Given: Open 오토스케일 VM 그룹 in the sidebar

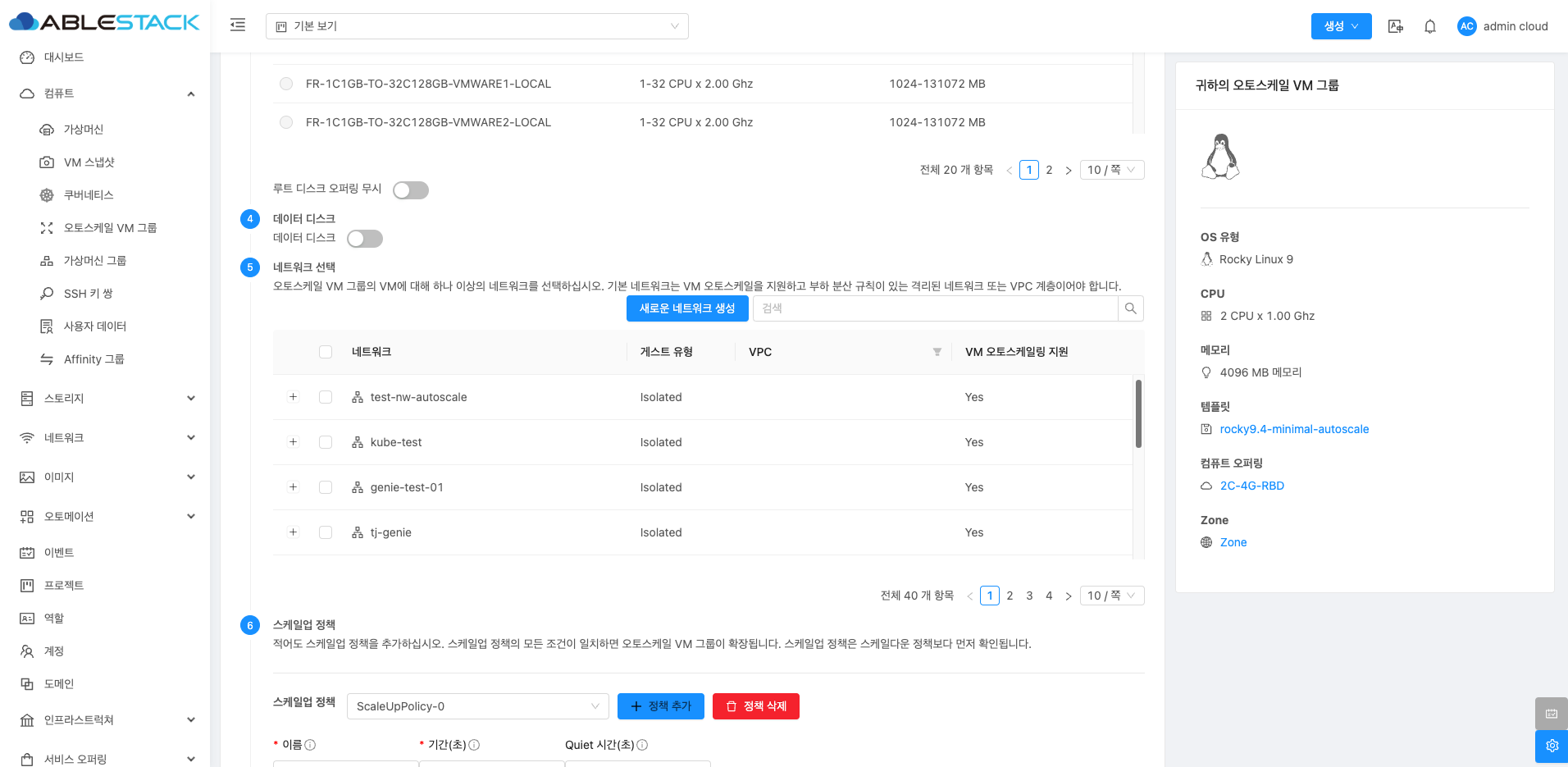Looking at the screenshot, I should [110, 228].
